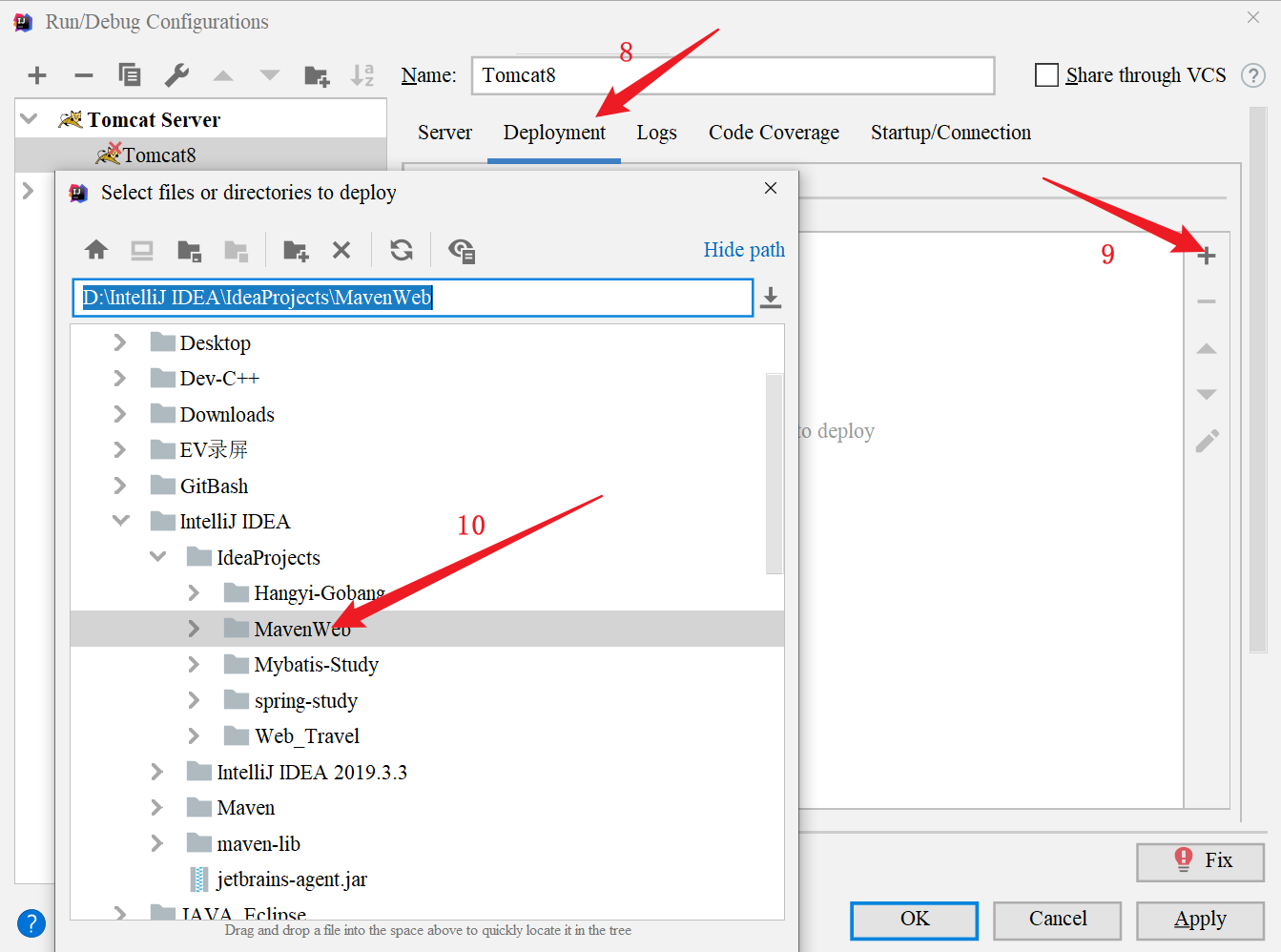Expand the GitBash folder

tap(120, 486)
